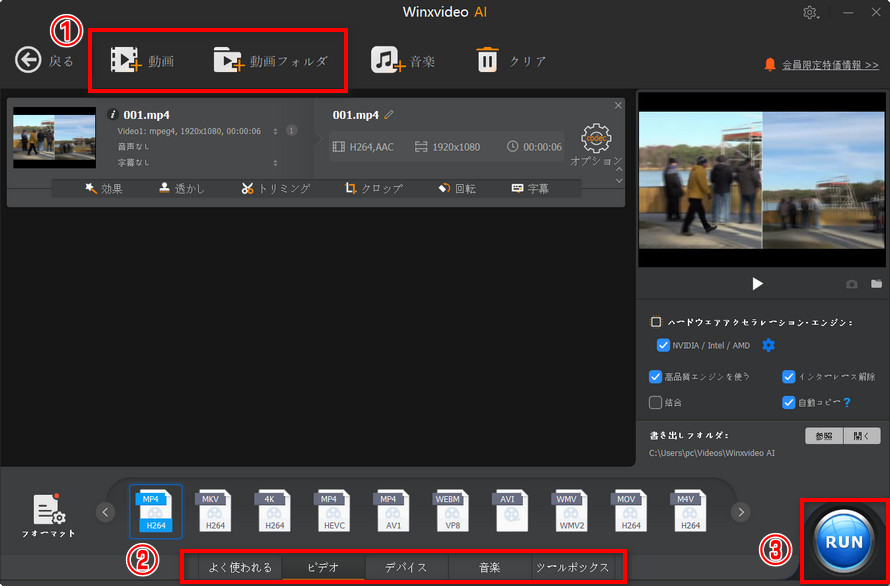
Task: Click the フォーマット settings icon
Action: [49, 510]
